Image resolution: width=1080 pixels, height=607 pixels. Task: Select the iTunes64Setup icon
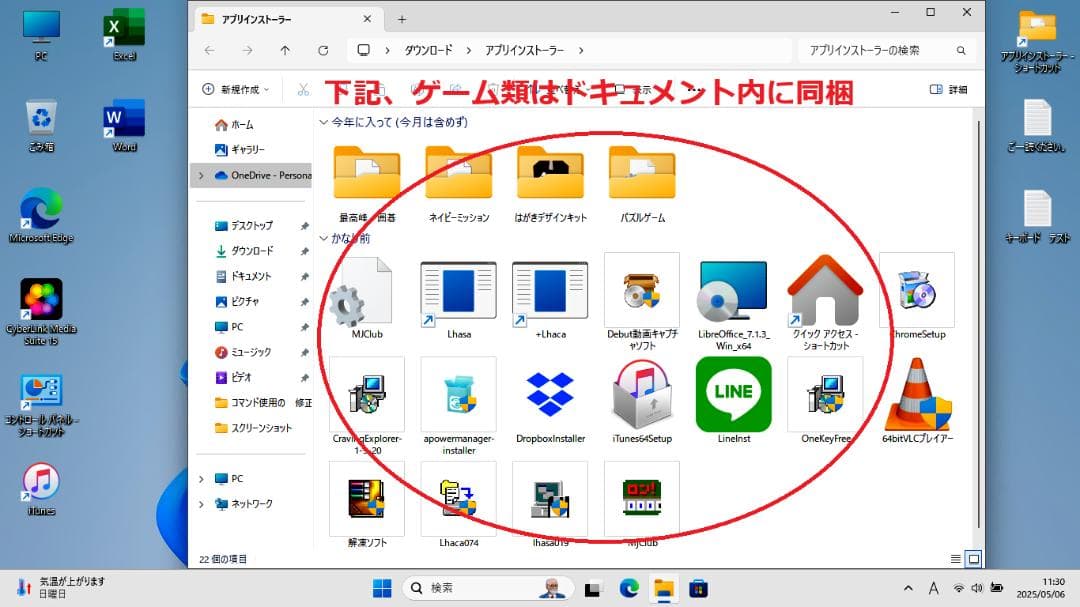642,395
